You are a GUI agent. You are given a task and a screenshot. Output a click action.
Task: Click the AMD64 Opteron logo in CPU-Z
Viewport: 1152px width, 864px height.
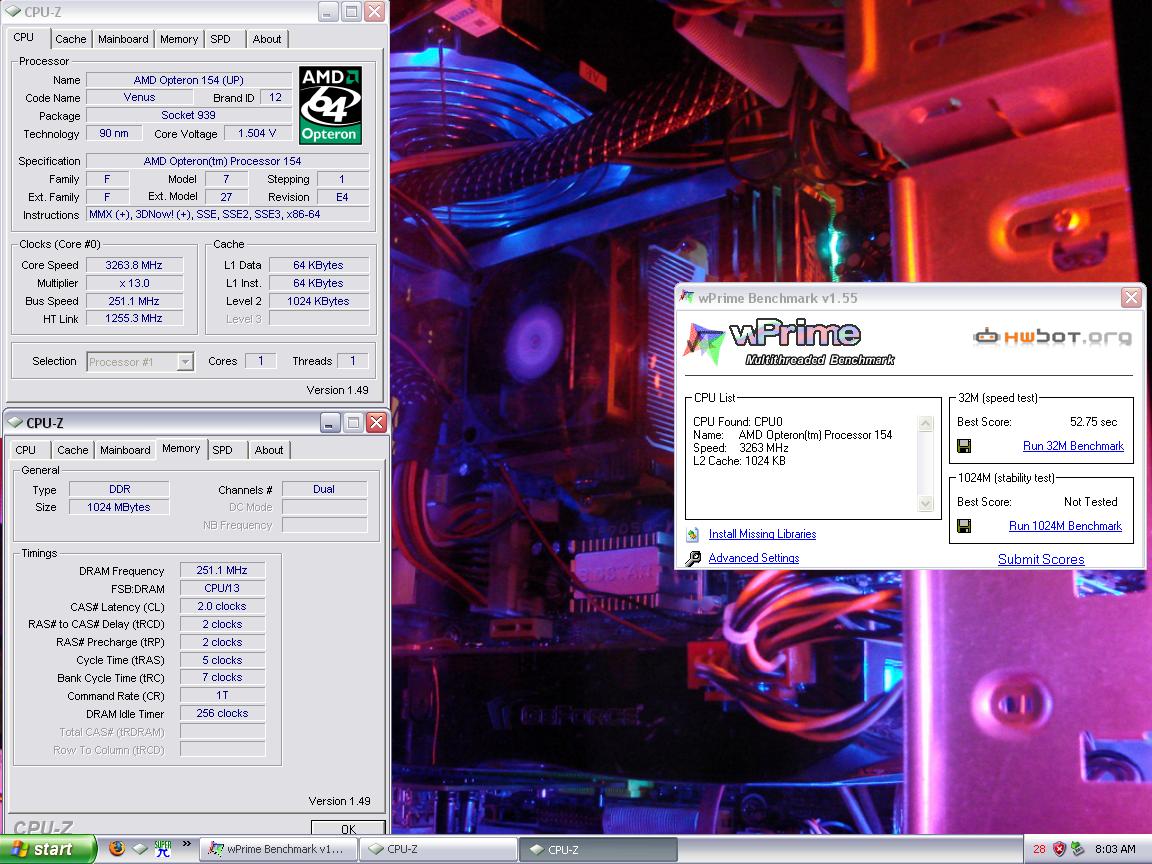pos(331,105)
